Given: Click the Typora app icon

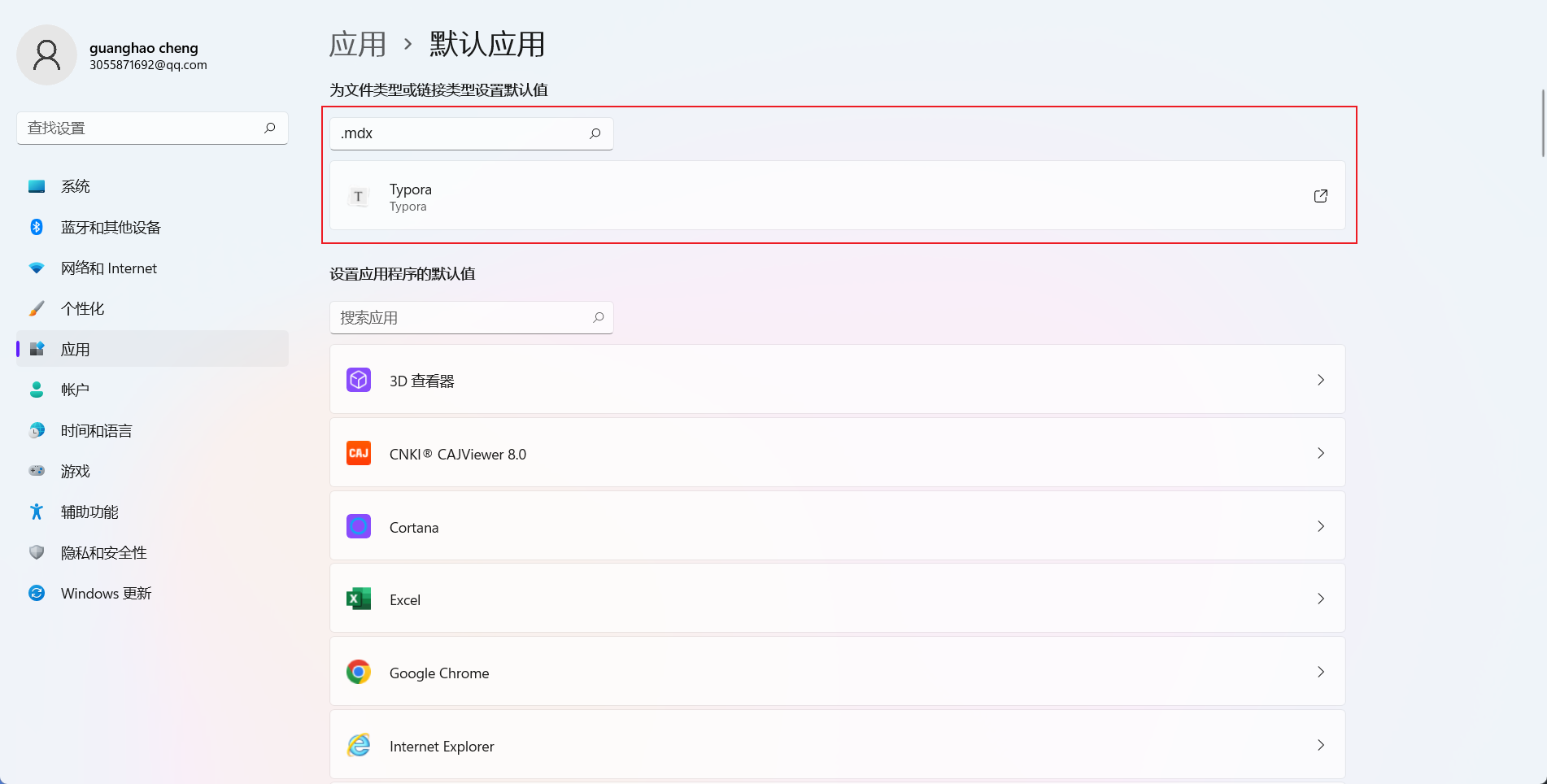Looking at the screenshot, I should [358, 196].
